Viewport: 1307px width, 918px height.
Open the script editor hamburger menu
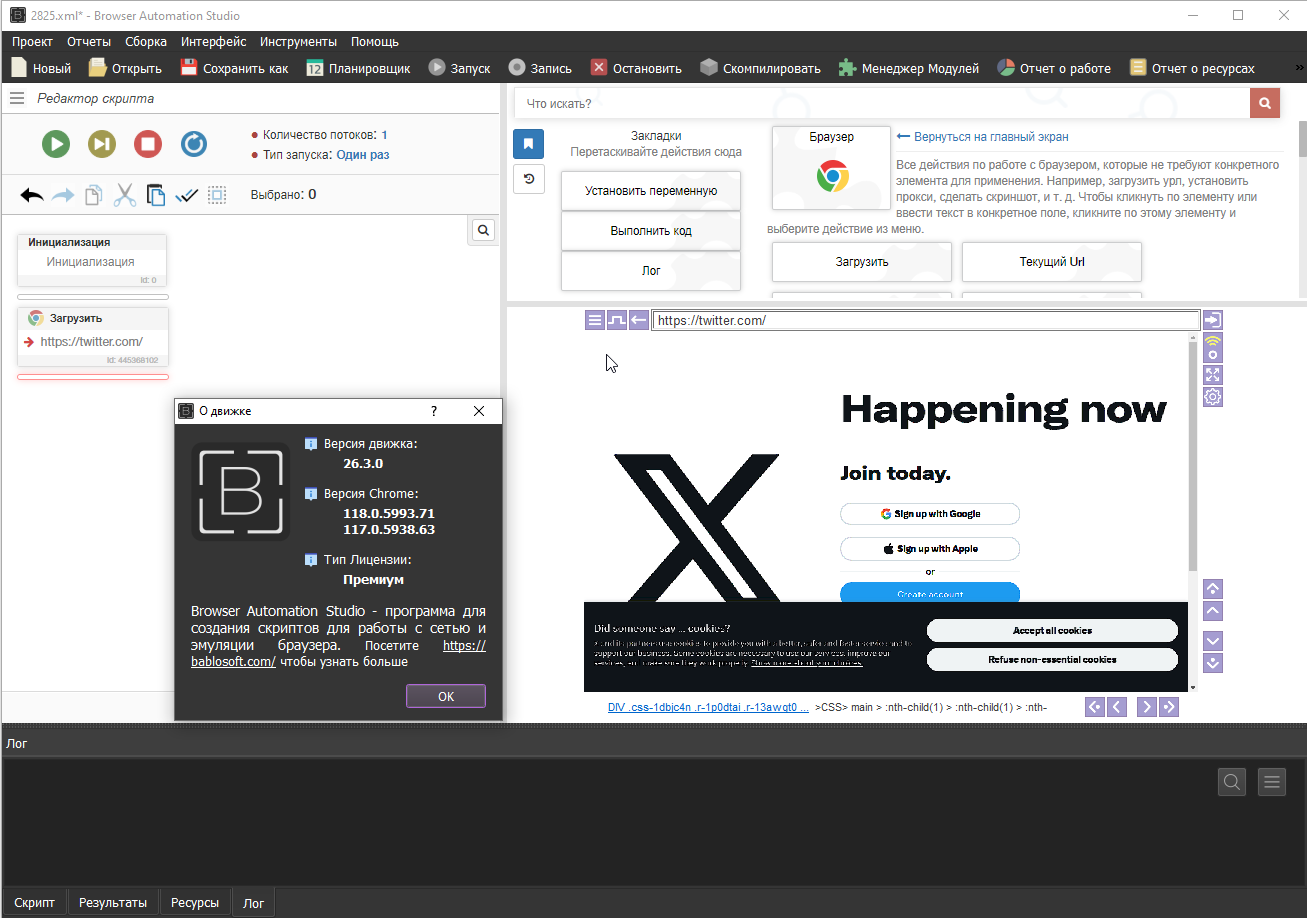click(17, 99)
